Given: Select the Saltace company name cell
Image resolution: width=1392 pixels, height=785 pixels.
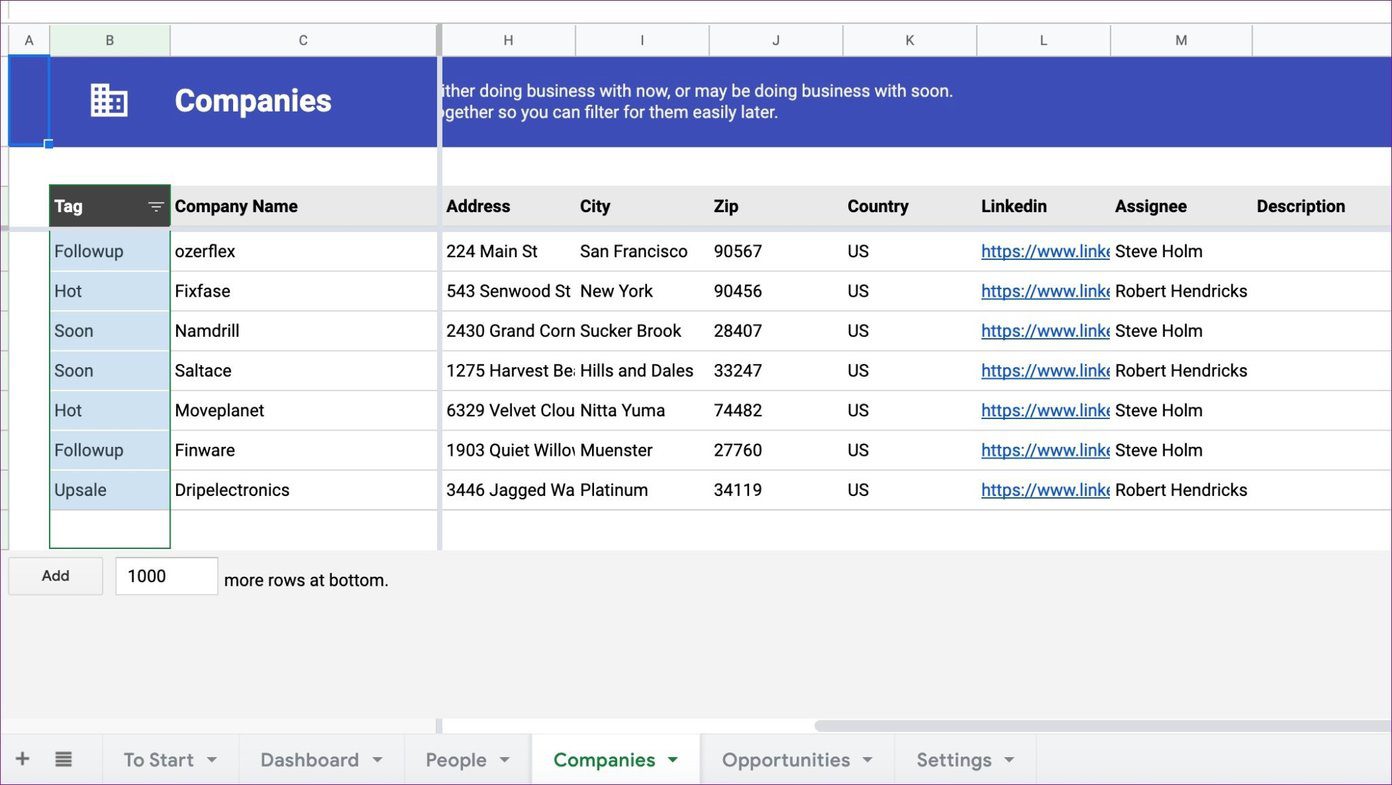Looking at the screenshot, I should 304,371.
